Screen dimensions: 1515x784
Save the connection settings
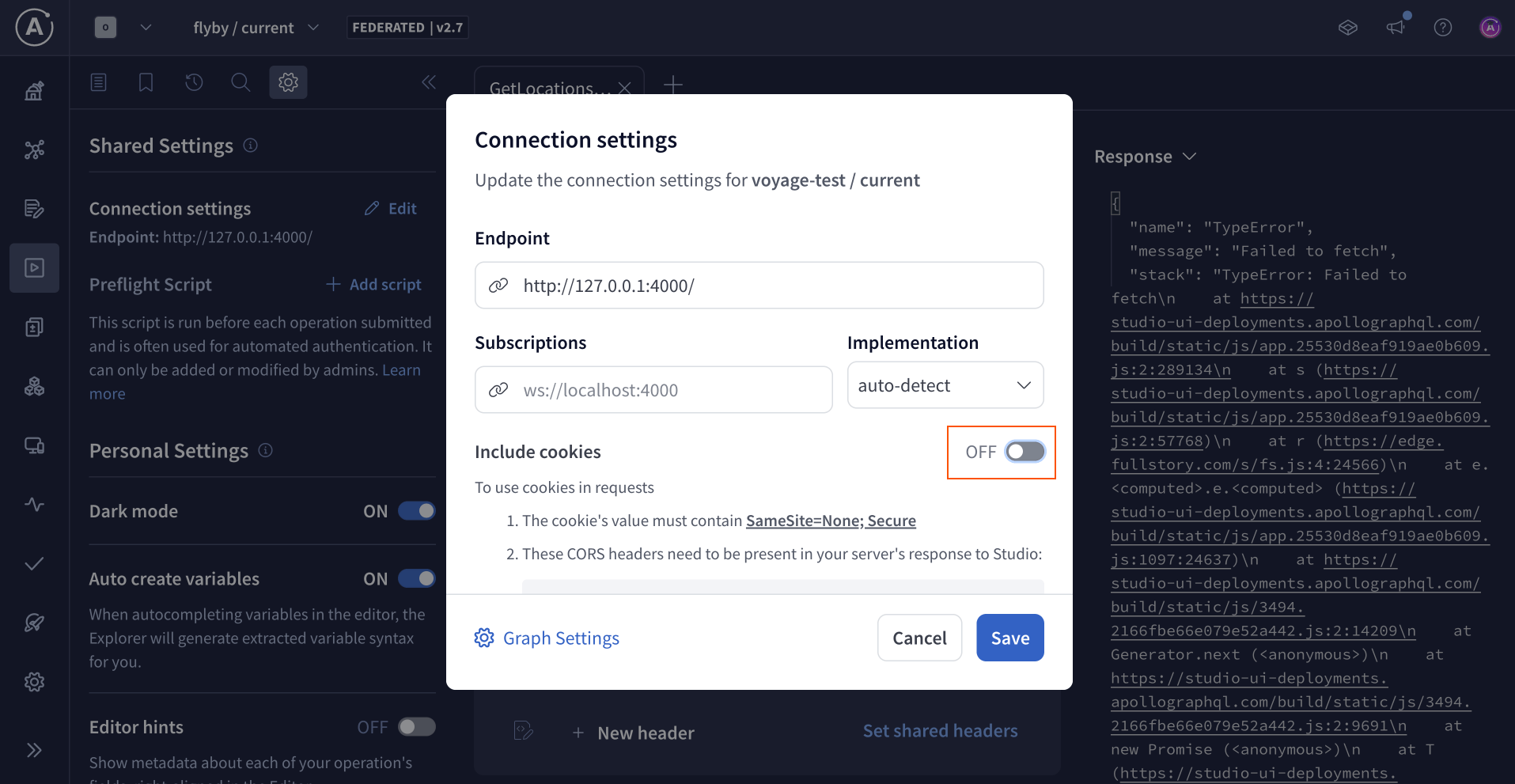[x=1009, y=638]
